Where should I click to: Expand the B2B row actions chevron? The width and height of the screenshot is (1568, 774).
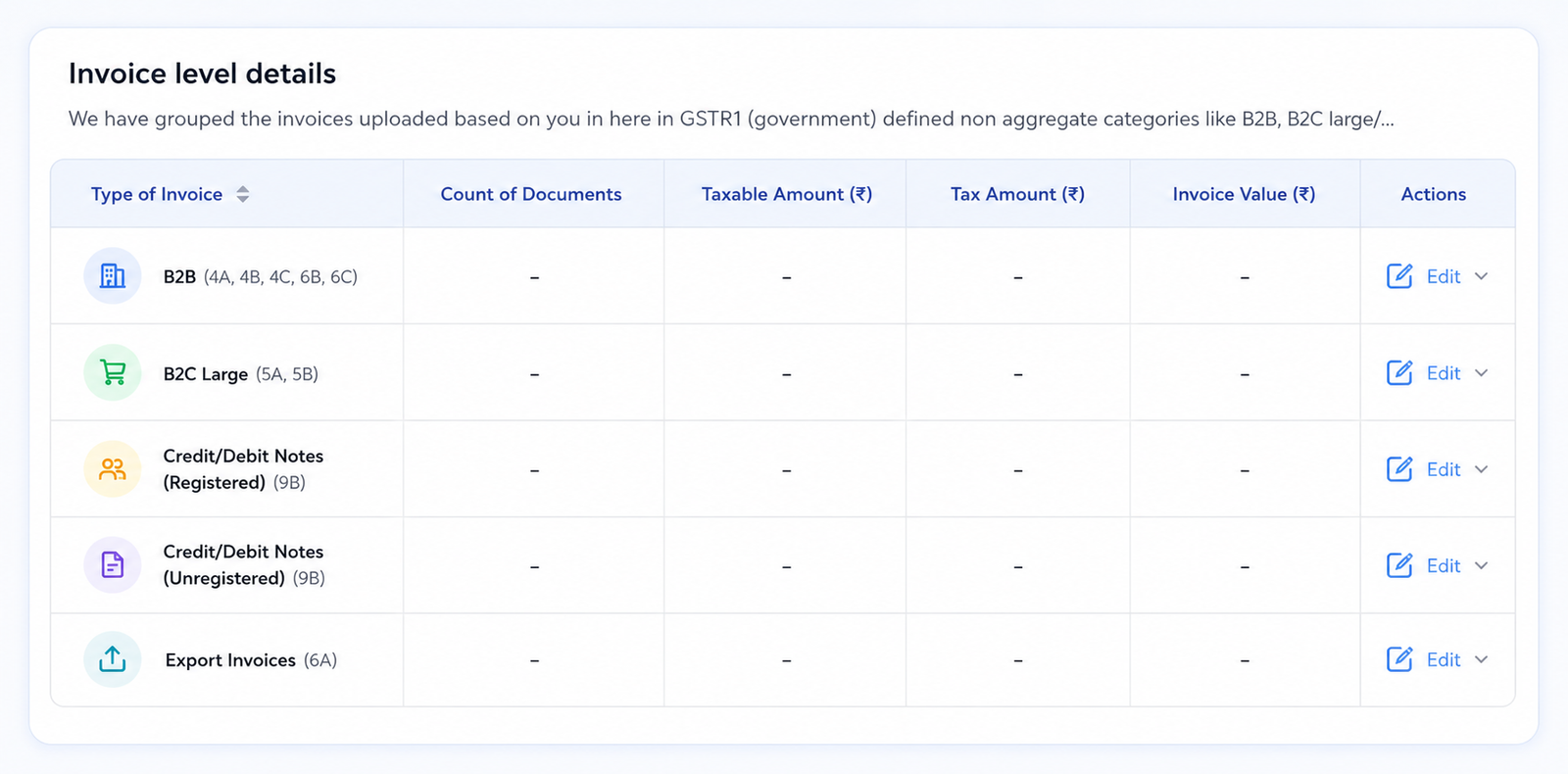coord(1481,276)
